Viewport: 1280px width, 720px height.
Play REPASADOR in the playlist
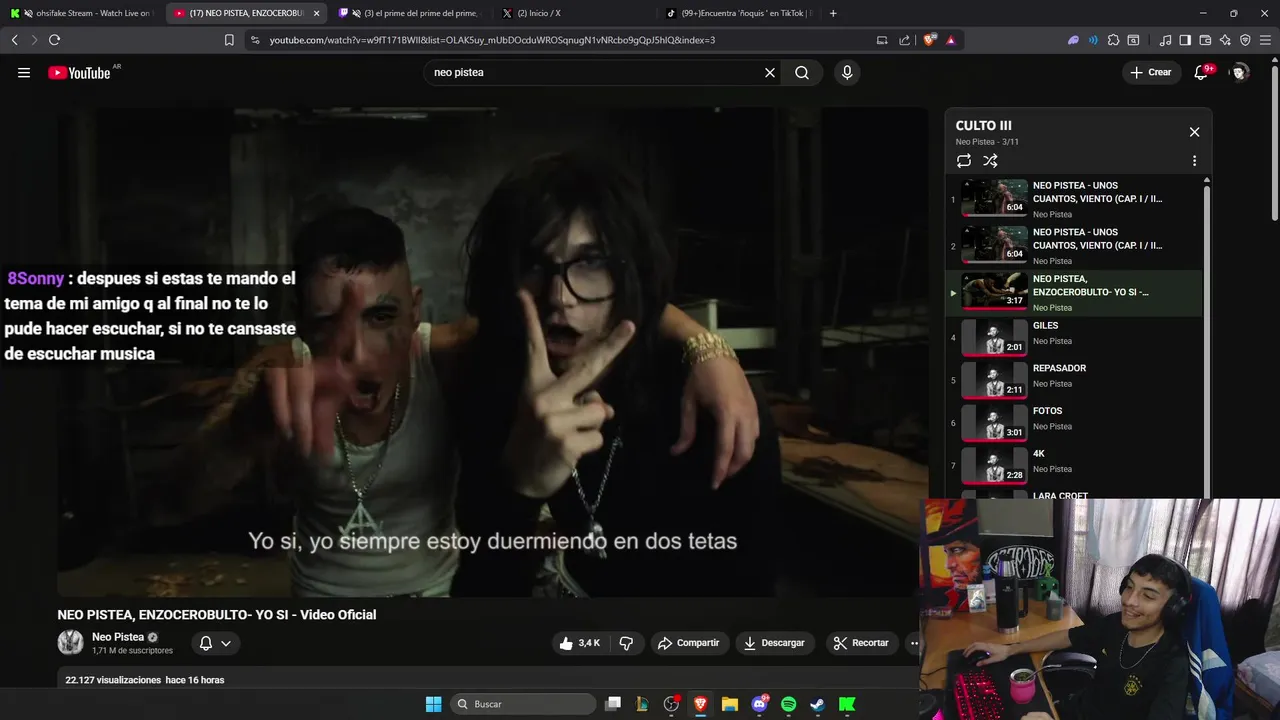click(1075, 380)
